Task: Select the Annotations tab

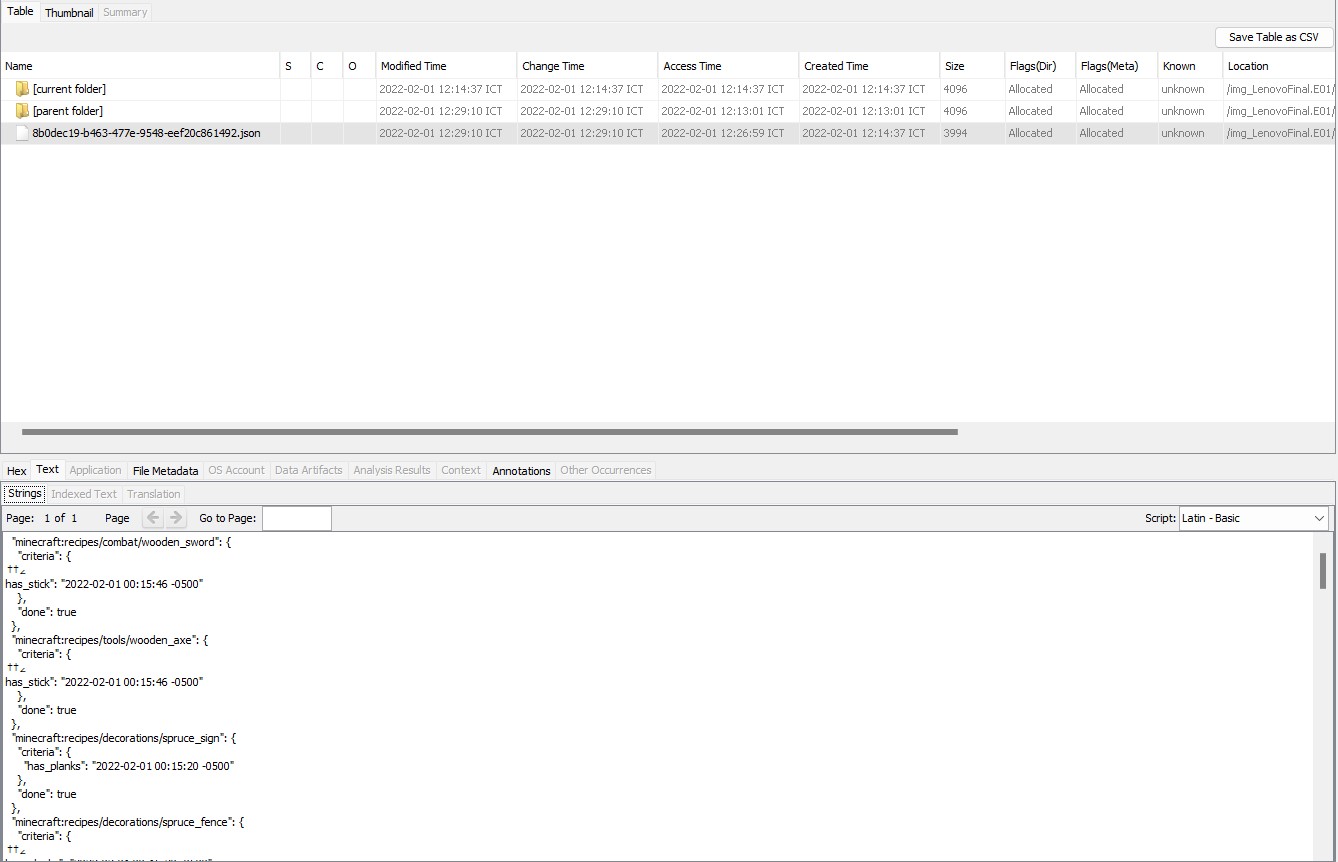Action: click(521, 470)
